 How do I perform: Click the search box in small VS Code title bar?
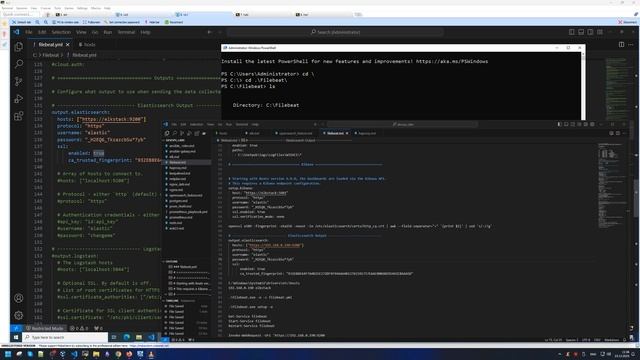pos(402,124)
